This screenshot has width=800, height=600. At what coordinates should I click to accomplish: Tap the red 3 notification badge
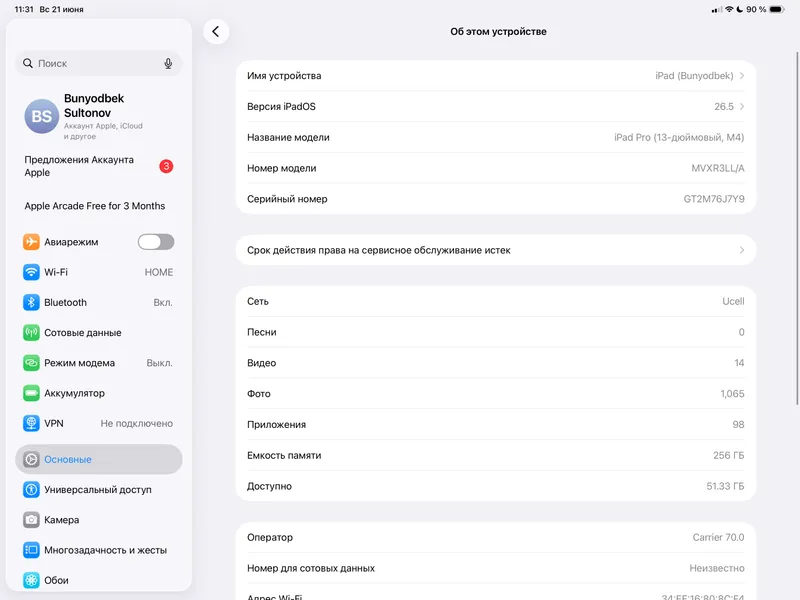166,166
